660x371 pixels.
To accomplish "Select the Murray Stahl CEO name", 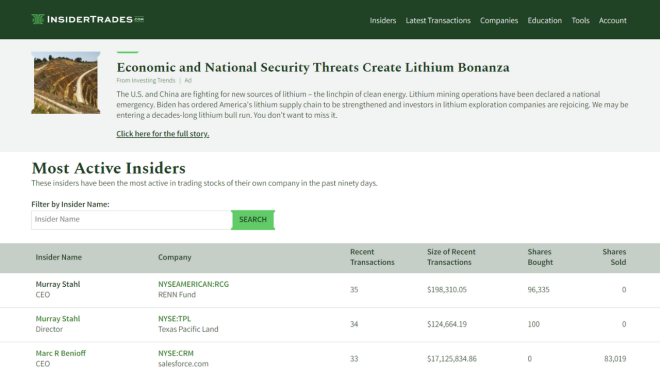I will (x=58, y=284).
